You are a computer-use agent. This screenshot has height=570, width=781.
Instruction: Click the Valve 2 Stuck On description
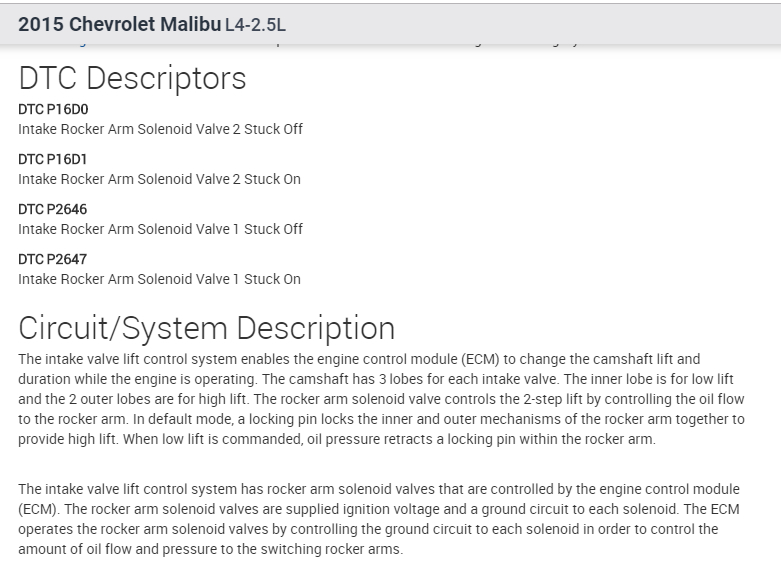pyautogui.click(x=159, y=179)
